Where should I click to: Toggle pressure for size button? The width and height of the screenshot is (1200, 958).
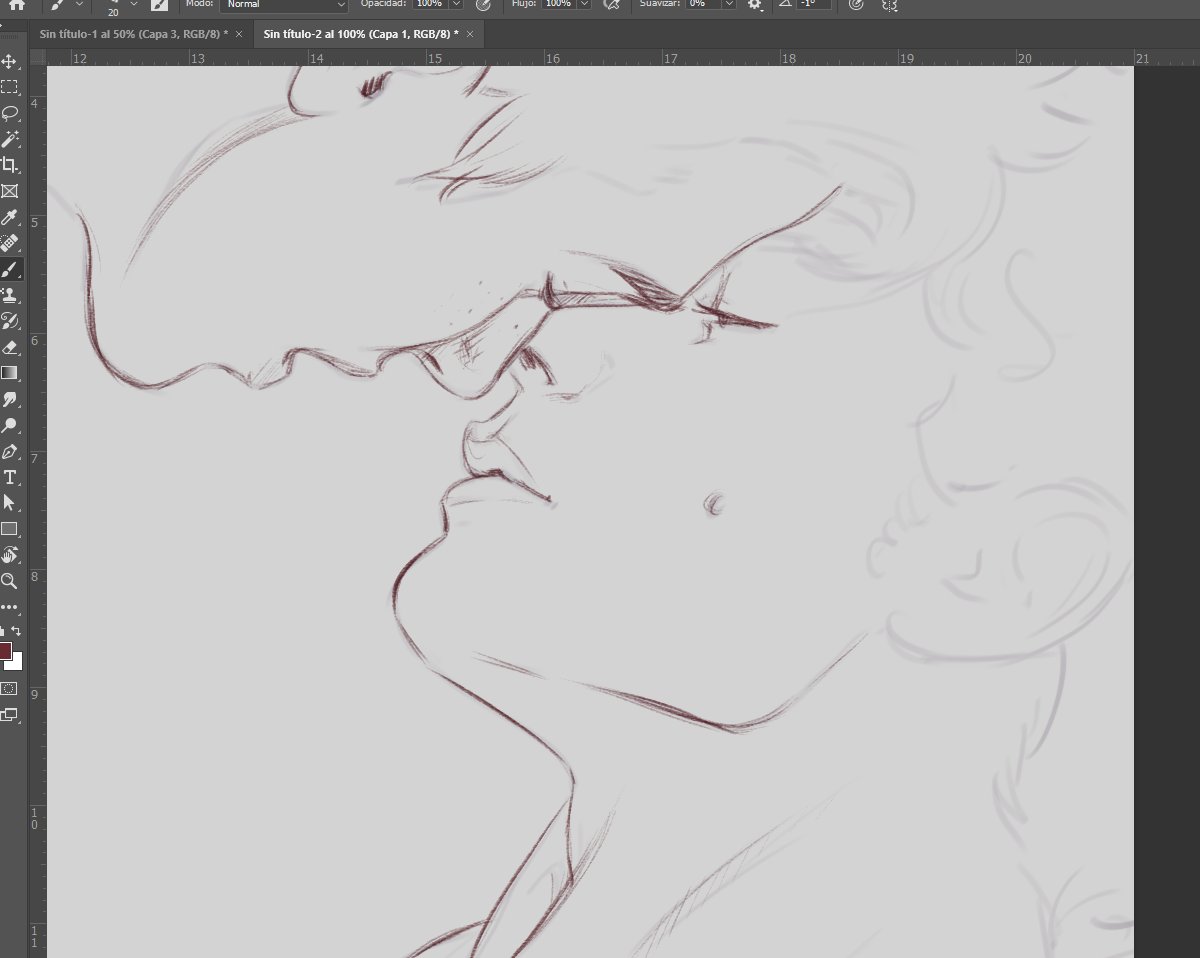[855, 4]
